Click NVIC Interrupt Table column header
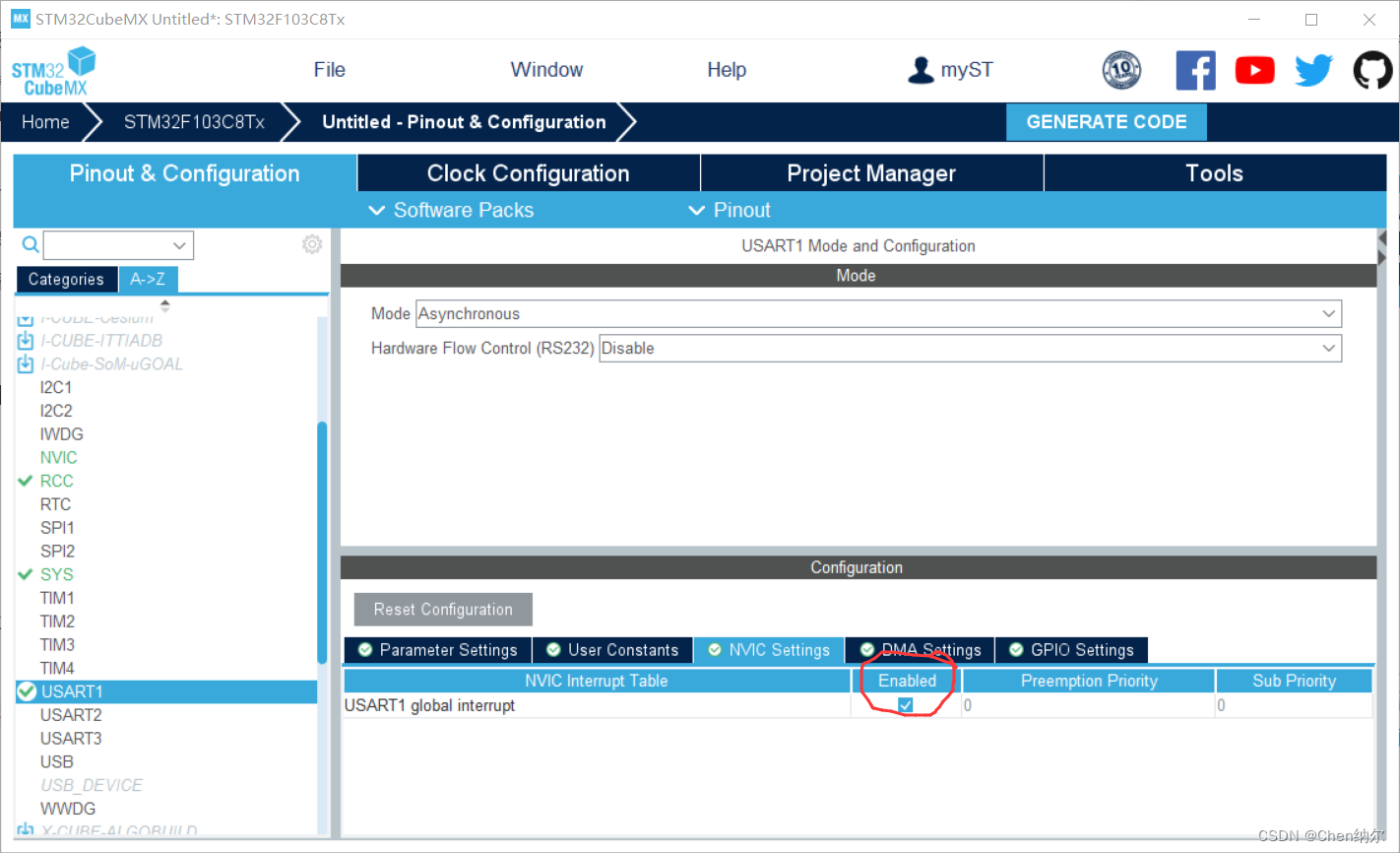 click(x=597, y=681)
